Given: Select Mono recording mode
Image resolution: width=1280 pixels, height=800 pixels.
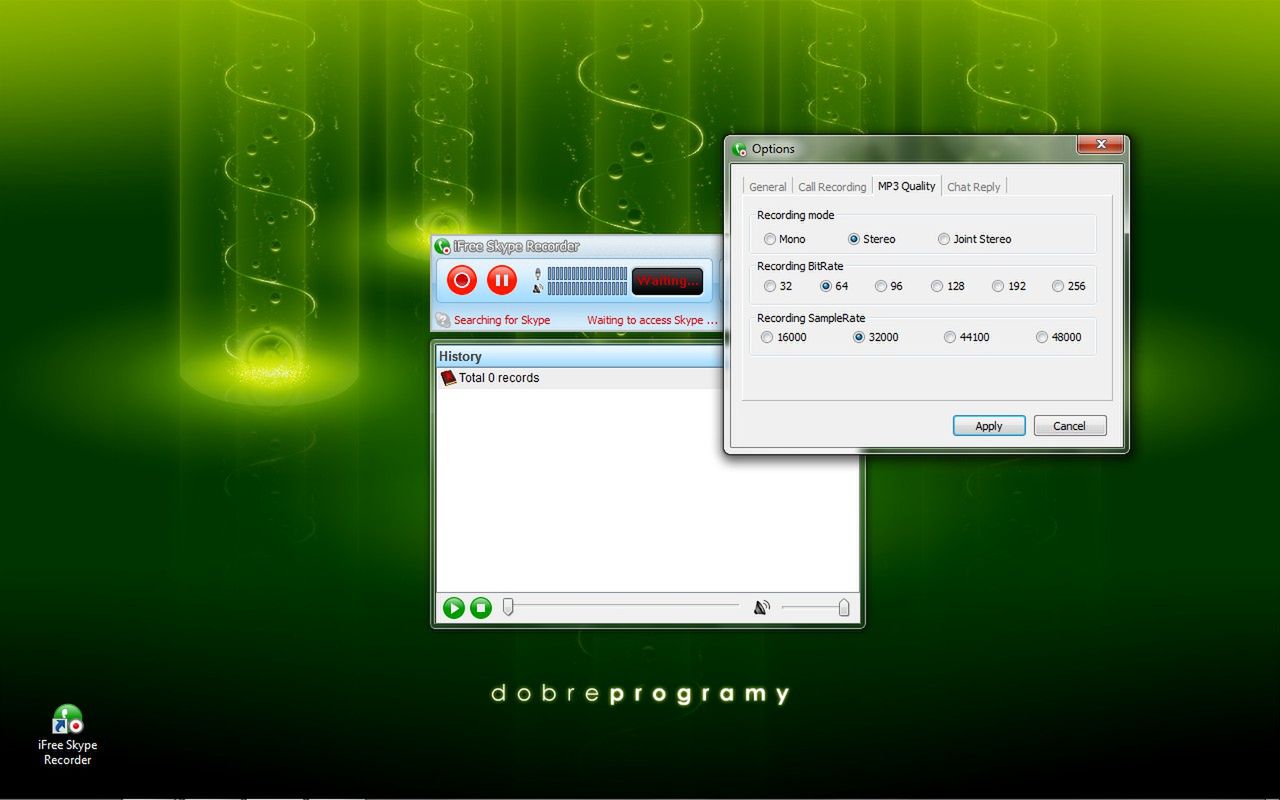Looking at the screenshot, I should coord(784,239).
